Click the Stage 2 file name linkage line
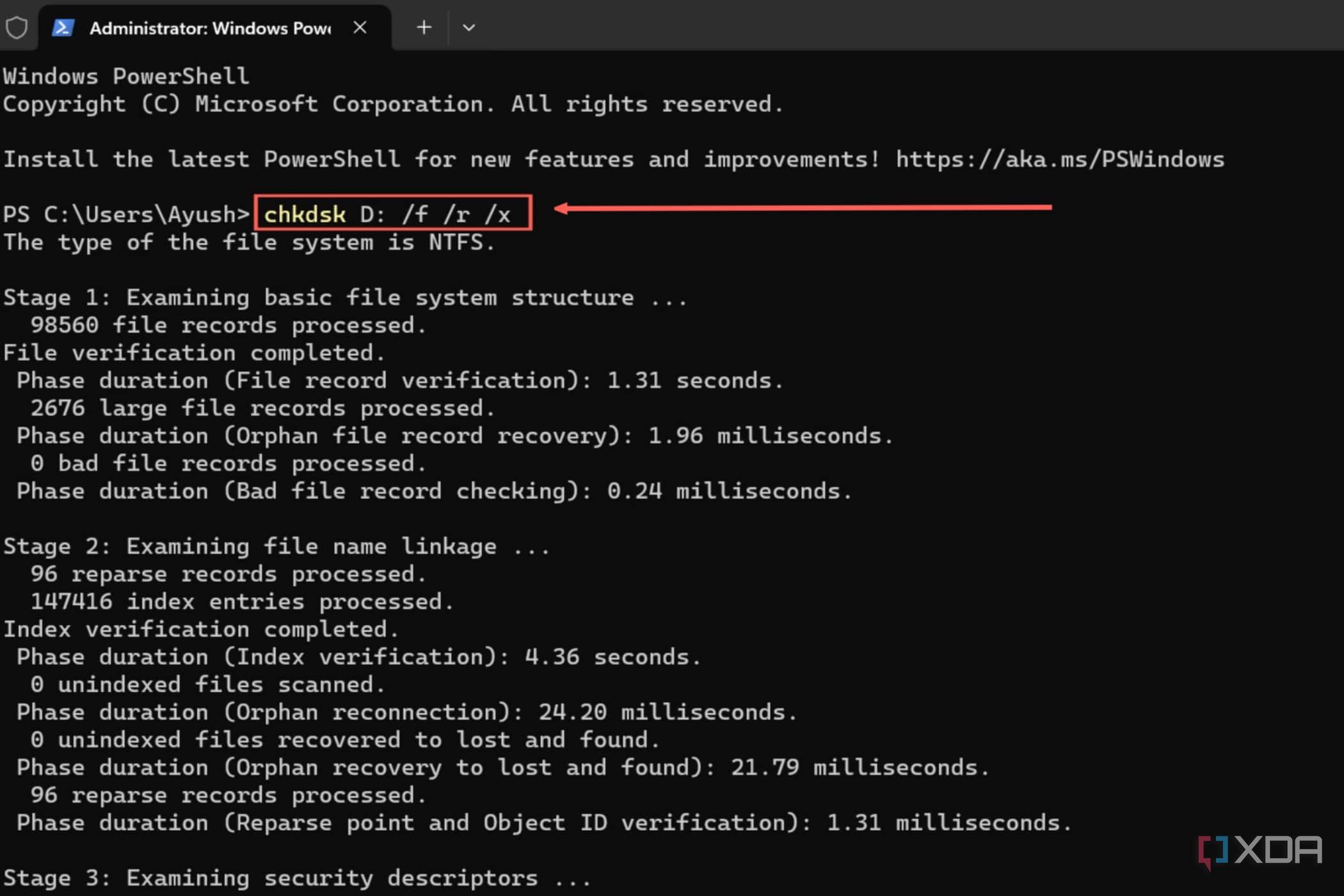This screenshot has width=1344, height=896. (276, 547)
